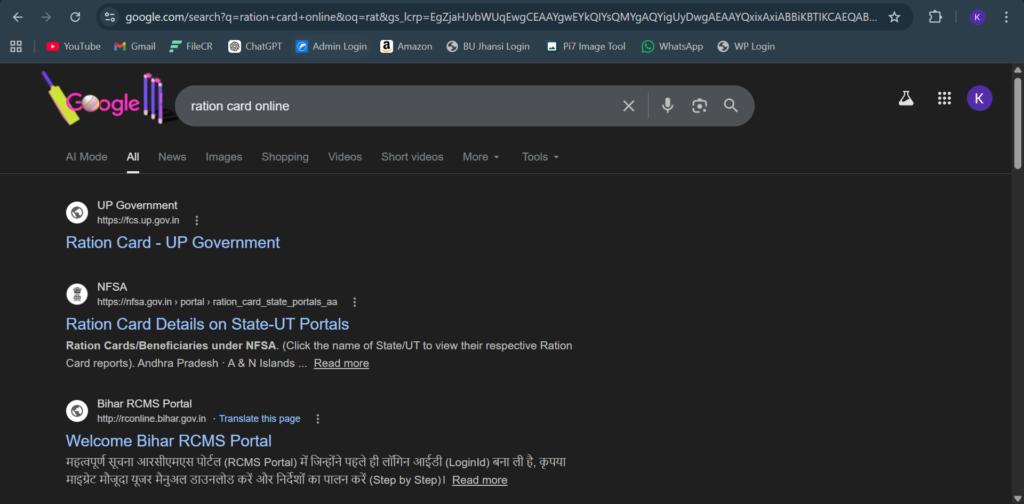Viewport: 1024px width, 504px height.
Task: Click Translate this page for Bihar result
Action: [x=259, y=419]
